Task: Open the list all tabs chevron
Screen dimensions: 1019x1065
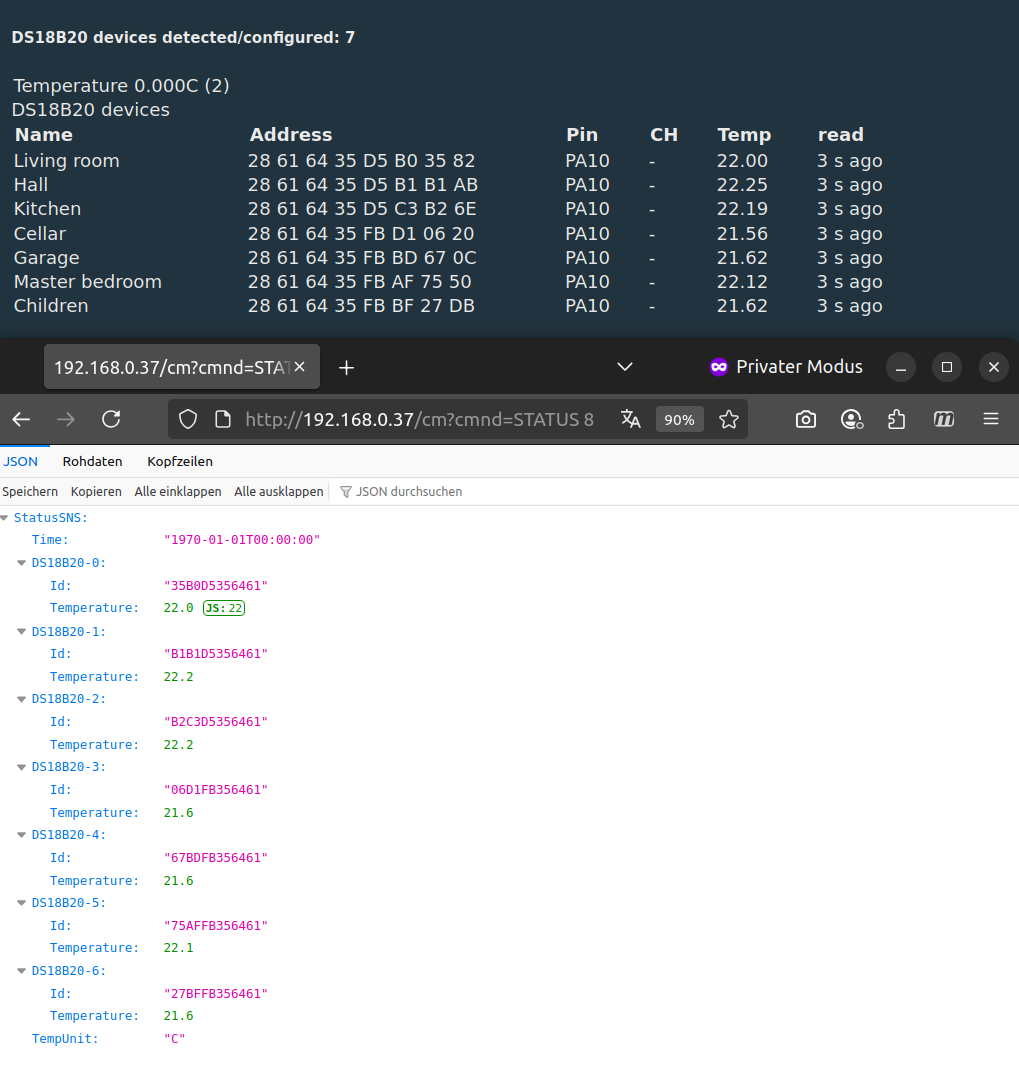Action: [x=625, y=367]
